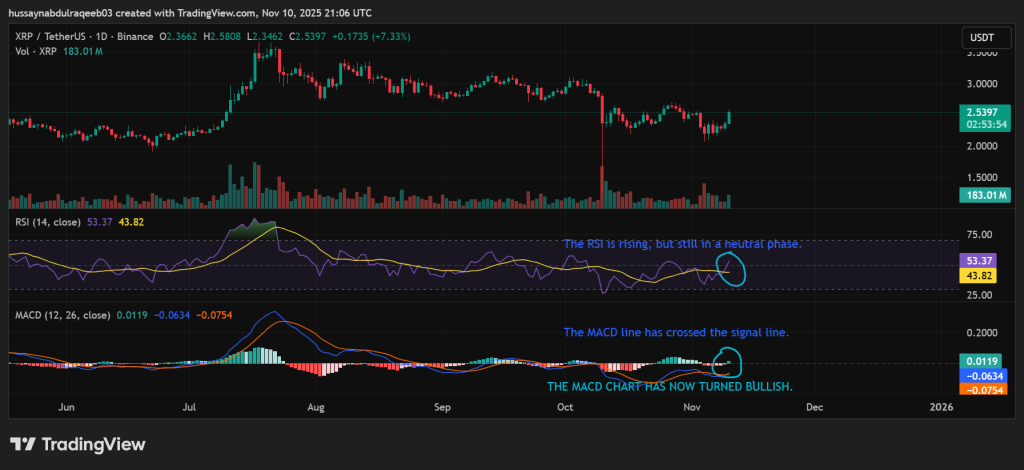1024x470 pixels.
Task: Click the 'MACD line has crossed' annotation
Action: pyautogui.click(x=677, y=332)
